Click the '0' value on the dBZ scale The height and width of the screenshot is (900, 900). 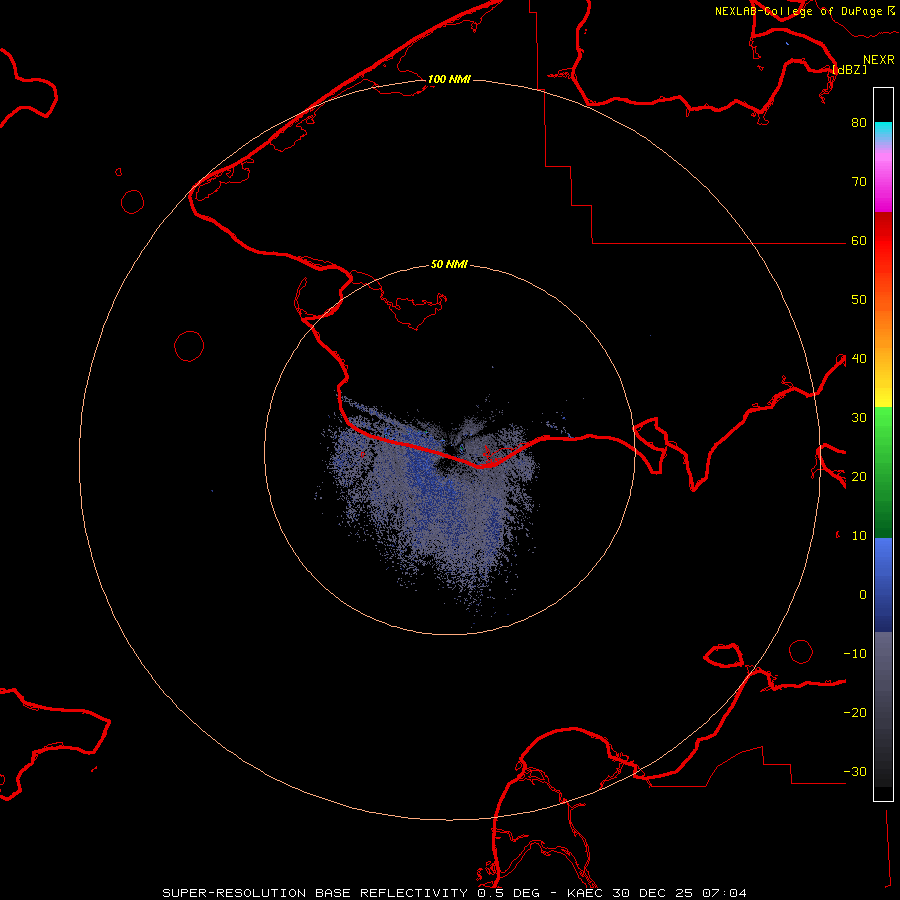click(863, 595)
